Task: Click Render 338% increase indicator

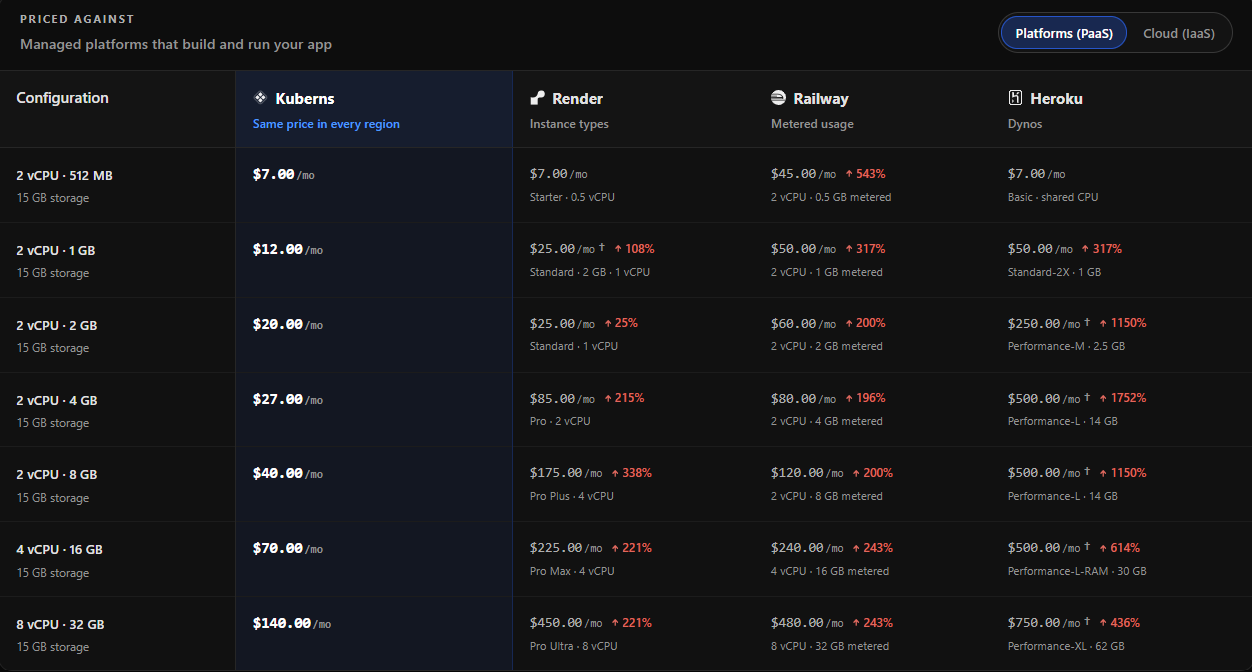Action: (x=631, y=473)
